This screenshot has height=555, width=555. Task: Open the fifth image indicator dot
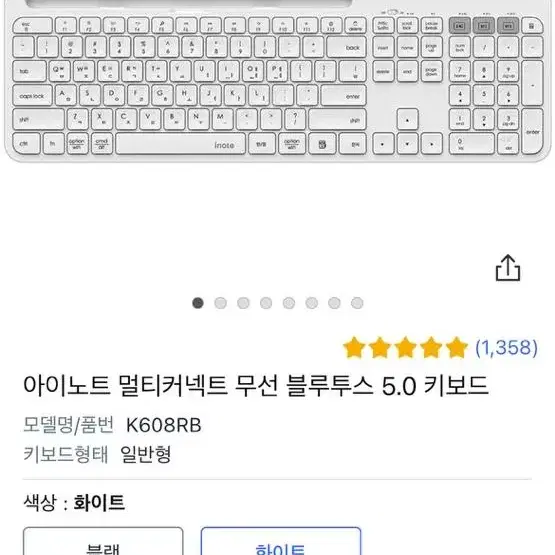click(289, 303)
